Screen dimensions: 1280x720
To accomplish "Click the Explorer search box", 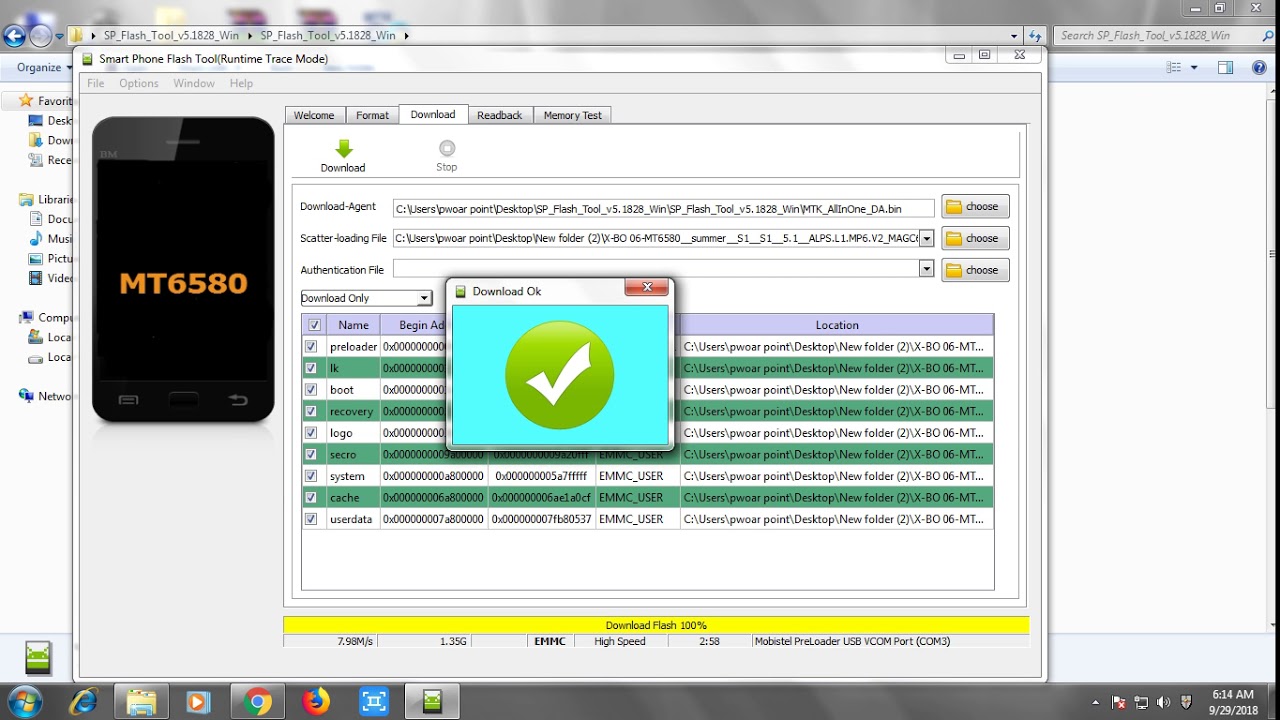I will click(1164, 36).
